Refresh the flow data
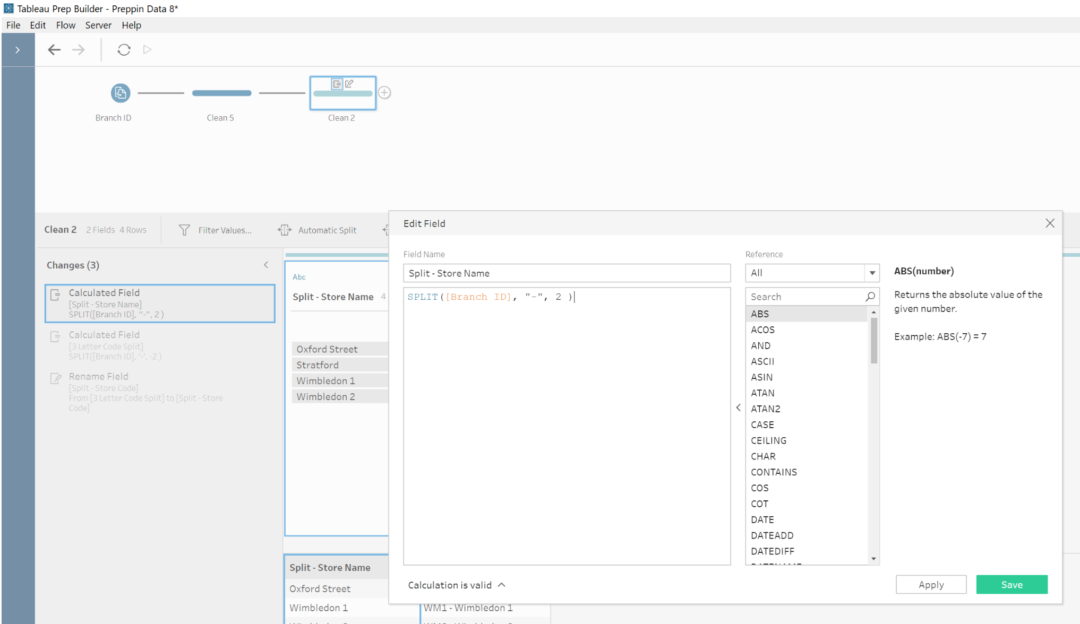This screenshot has height=624, width=1080. click(123, 49)
